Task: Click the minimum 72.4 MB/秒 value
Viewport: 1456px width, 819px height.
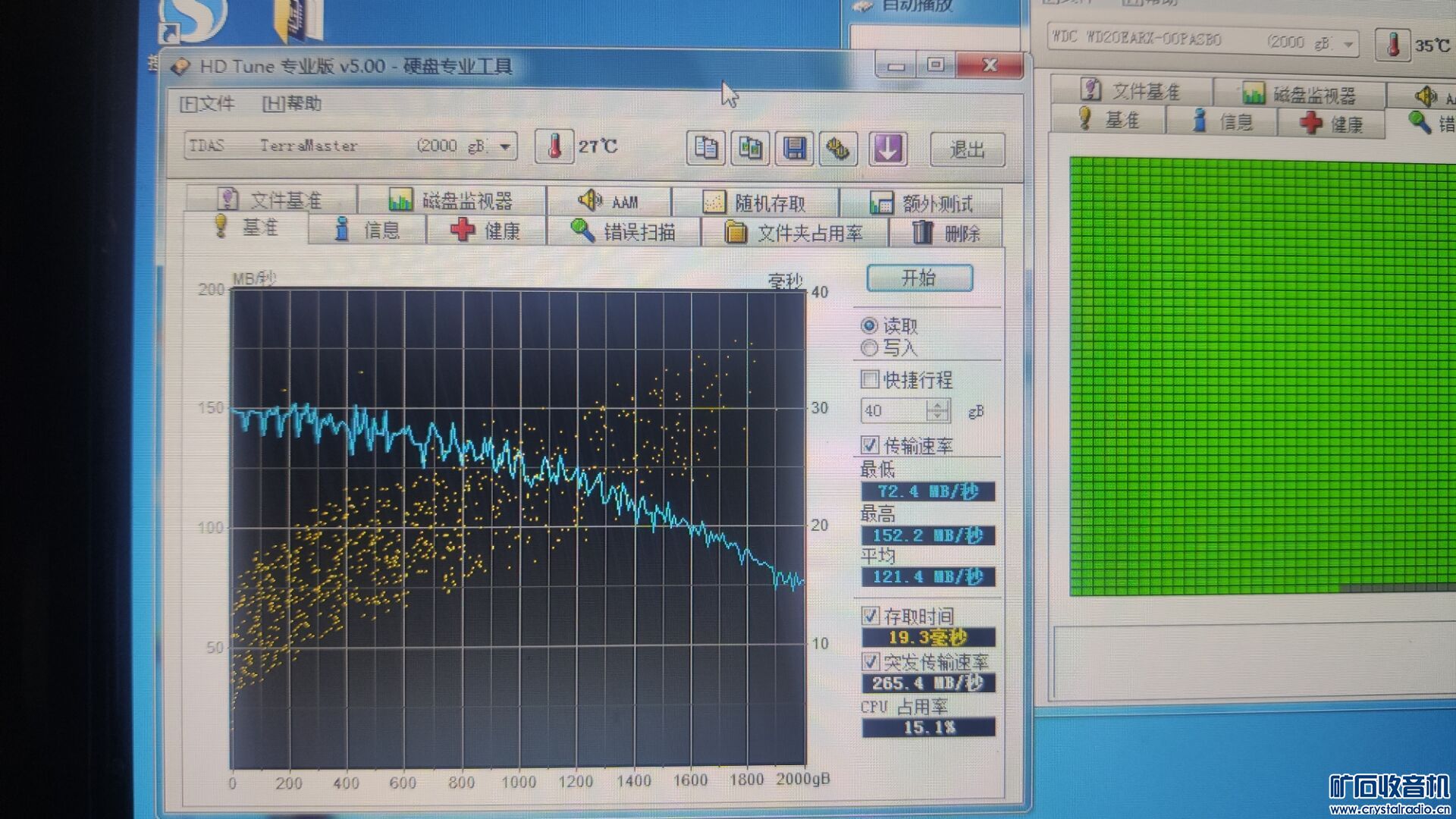Action: click(928, 491)
